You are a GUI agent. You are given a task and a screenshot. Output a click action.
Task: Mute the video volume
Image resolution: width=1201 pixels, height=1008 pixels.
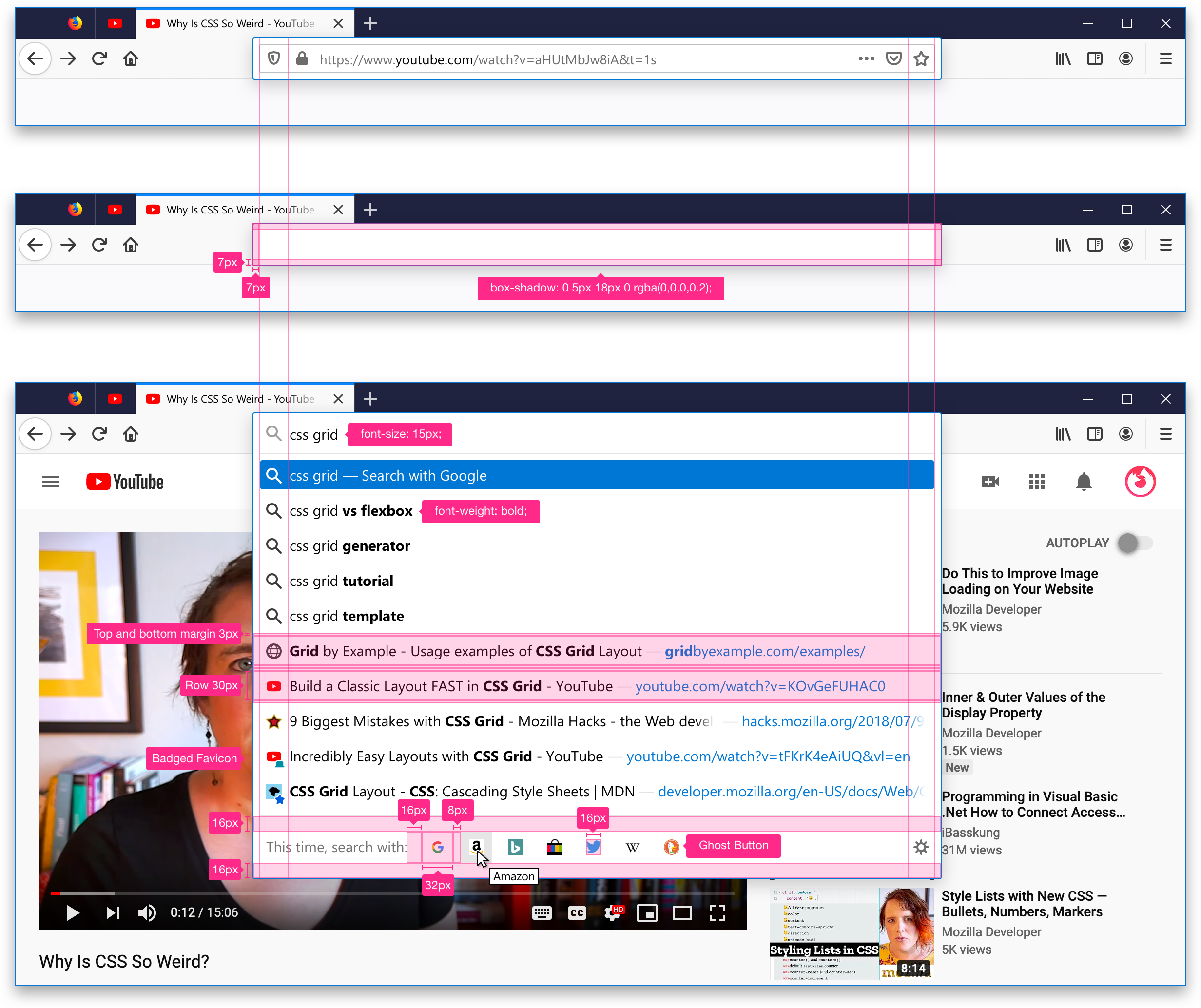(x=147, y=912)
